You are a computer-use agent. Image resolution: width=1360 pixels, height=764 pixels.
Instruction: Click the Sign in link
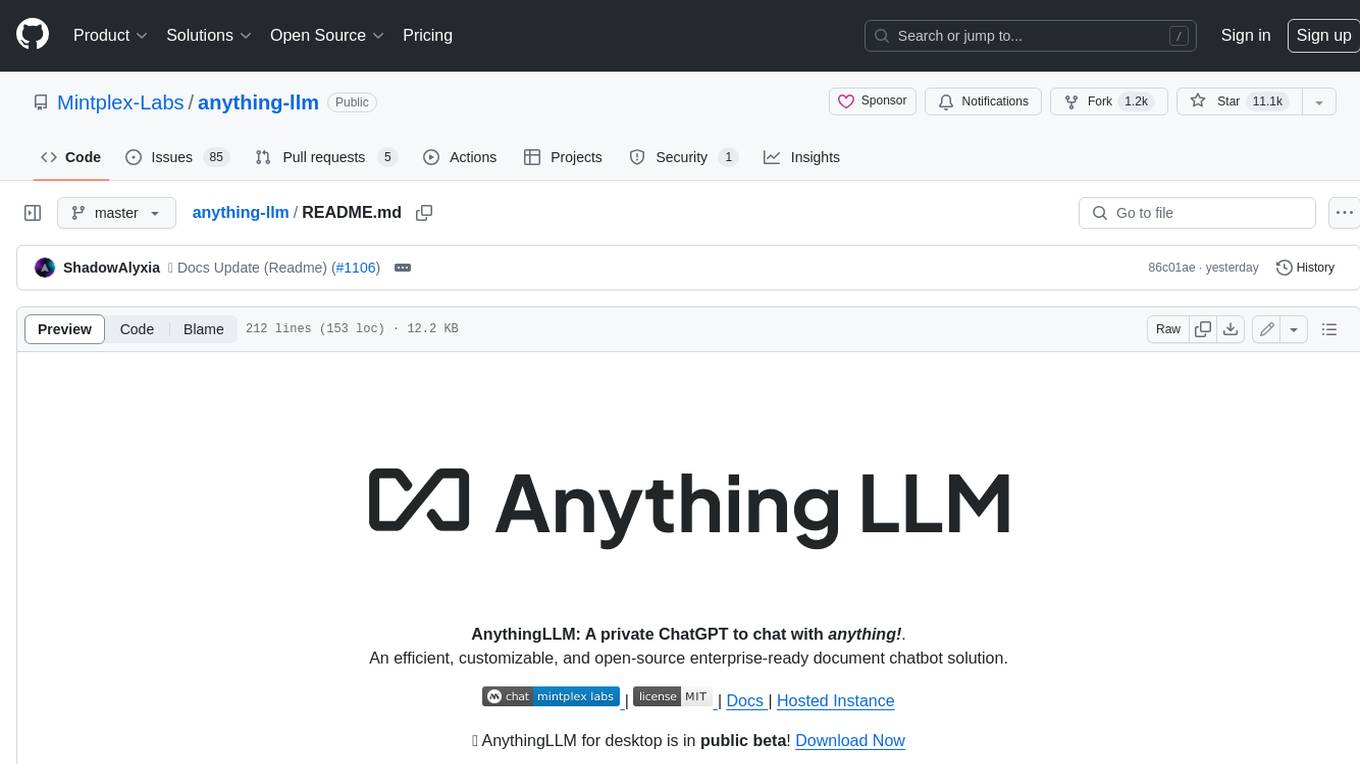[x=1245, y=35]
